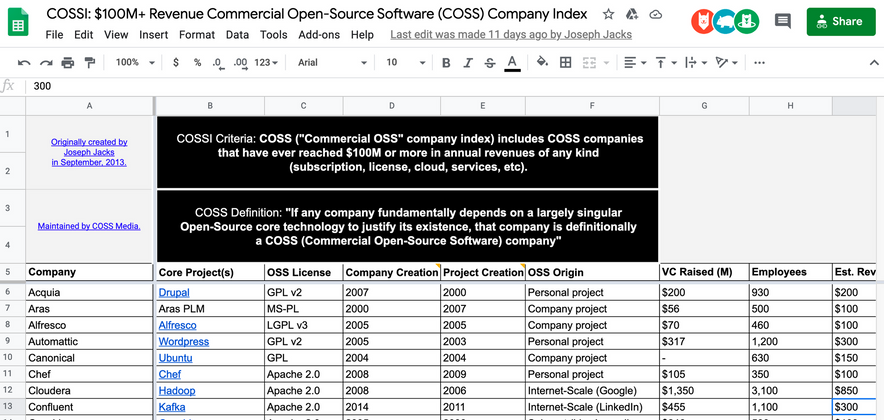Print the spreadsheet using the printer icon
The width and height of the screenshot is (884, 420).
68,63
